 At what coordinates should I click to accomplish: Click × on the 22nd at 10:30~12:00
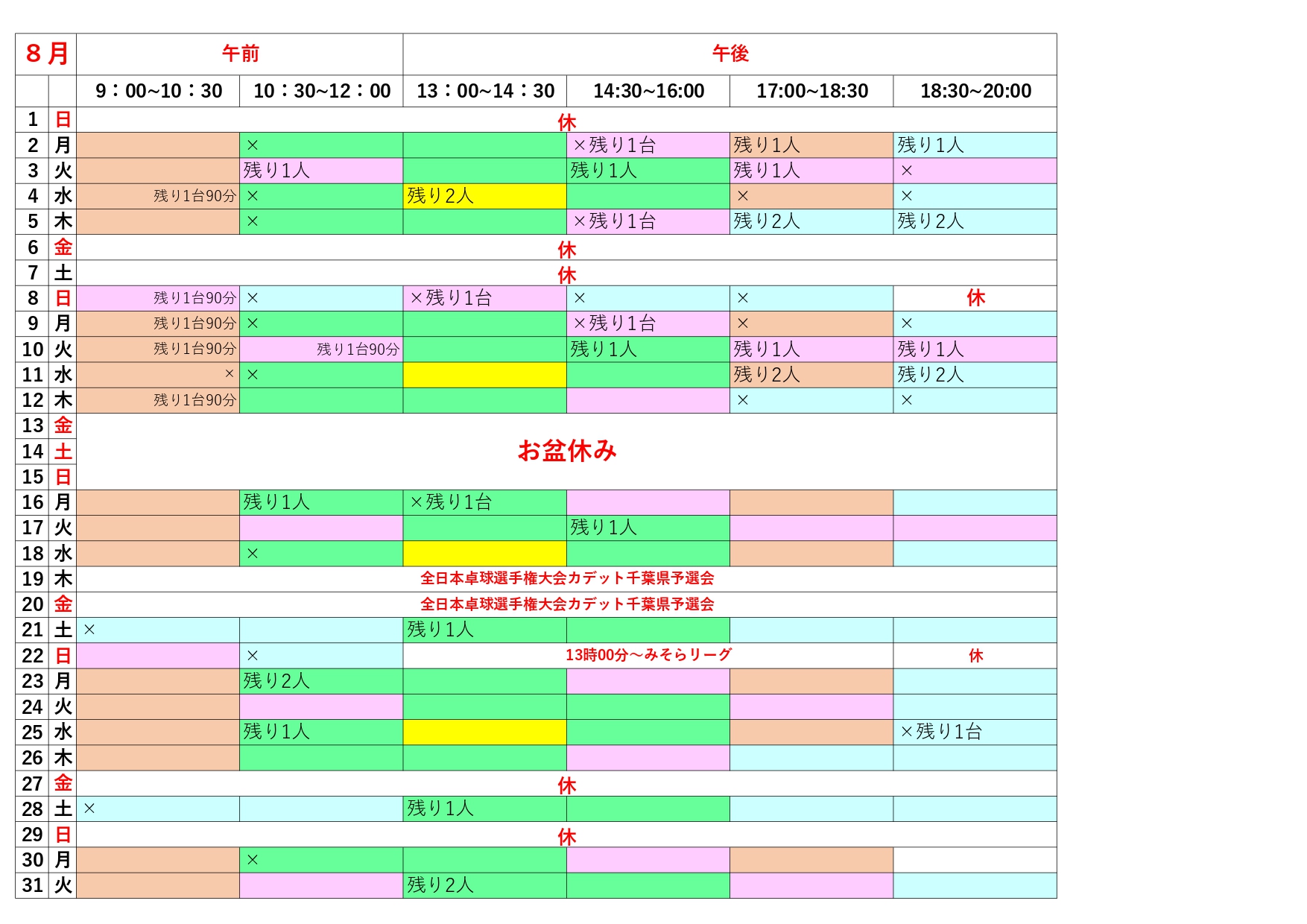[x=253, y=656]
